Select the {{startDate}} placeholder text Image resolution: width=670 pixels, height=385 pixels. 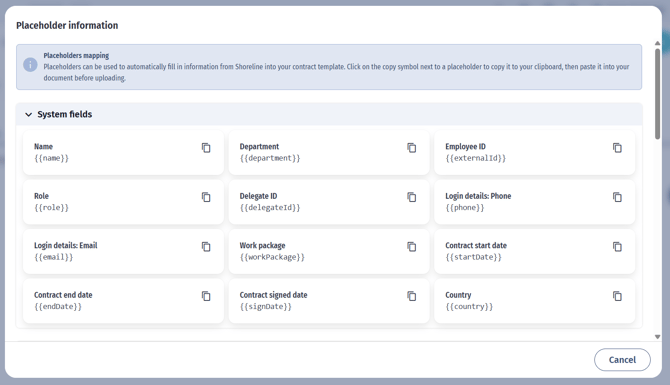tap(473, 257)
